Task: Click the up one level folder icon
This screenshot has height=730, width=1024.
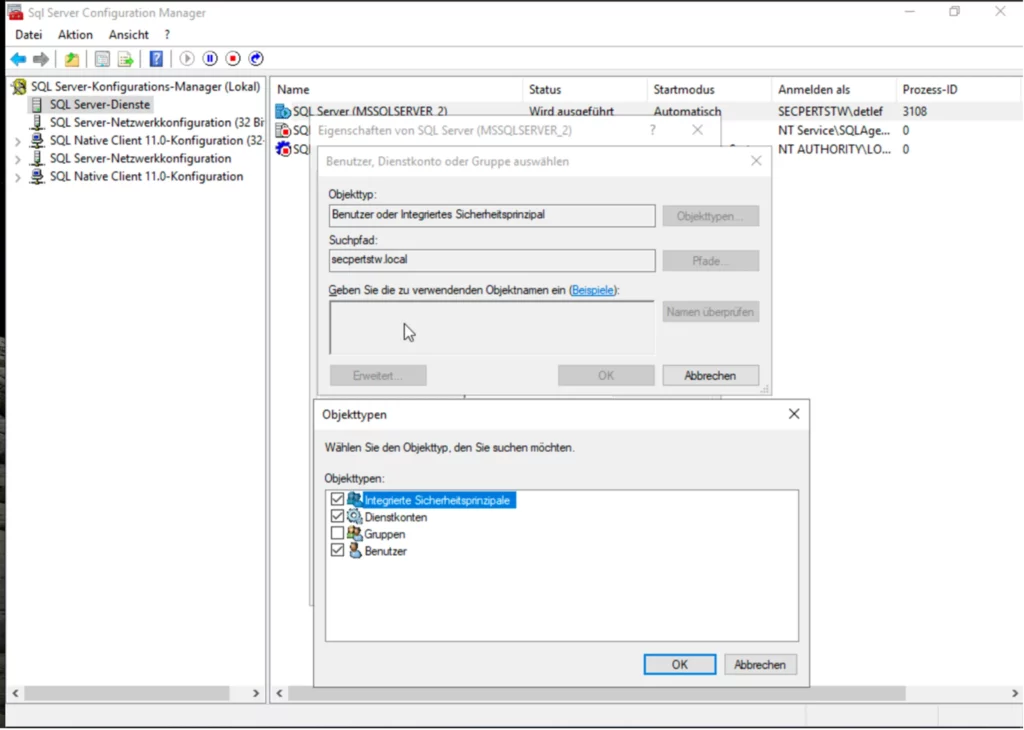Action: point(72,59)
